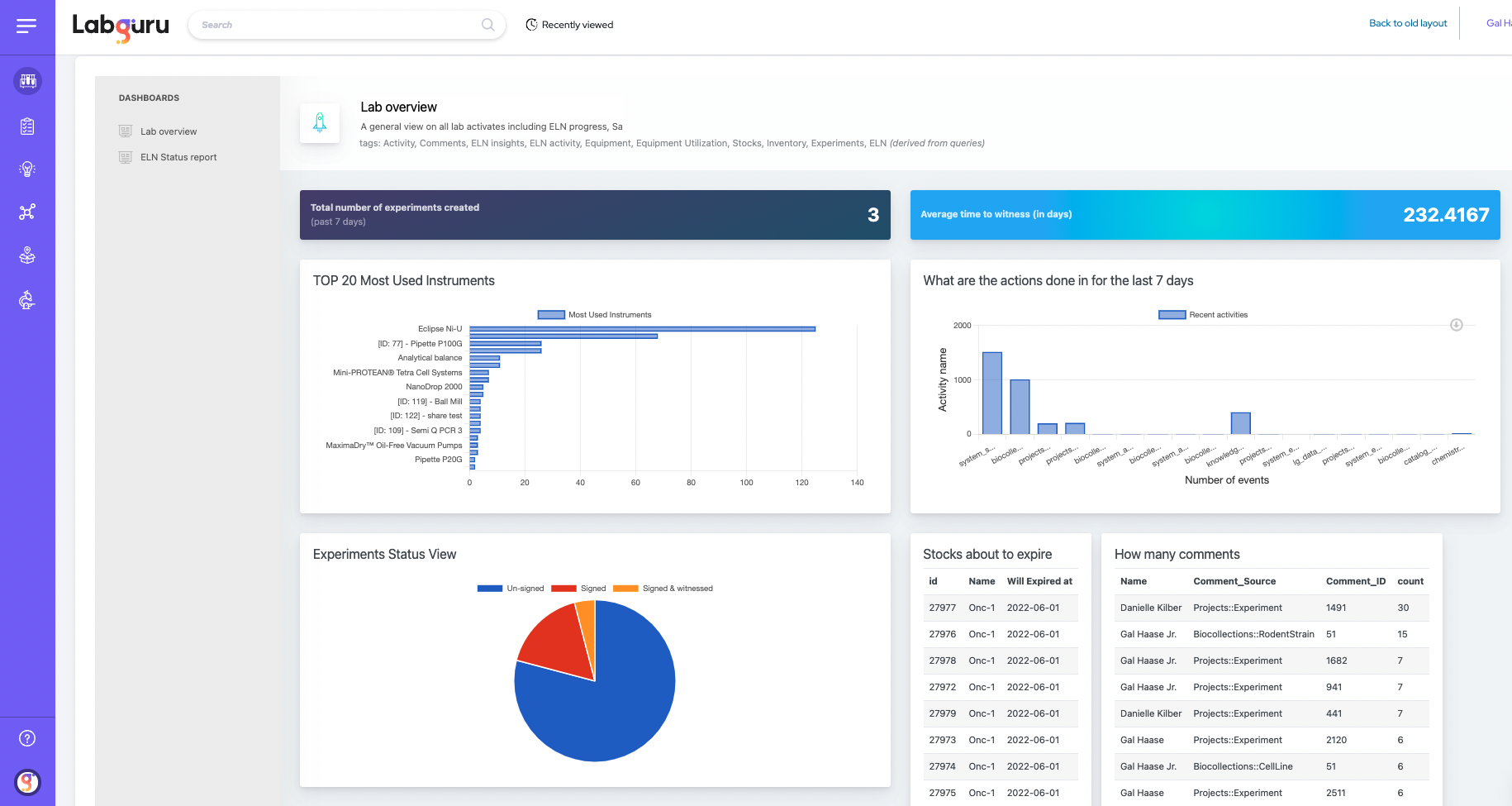Click the Recently viewed clock item

pyautogui.click(x=568, y=25)
